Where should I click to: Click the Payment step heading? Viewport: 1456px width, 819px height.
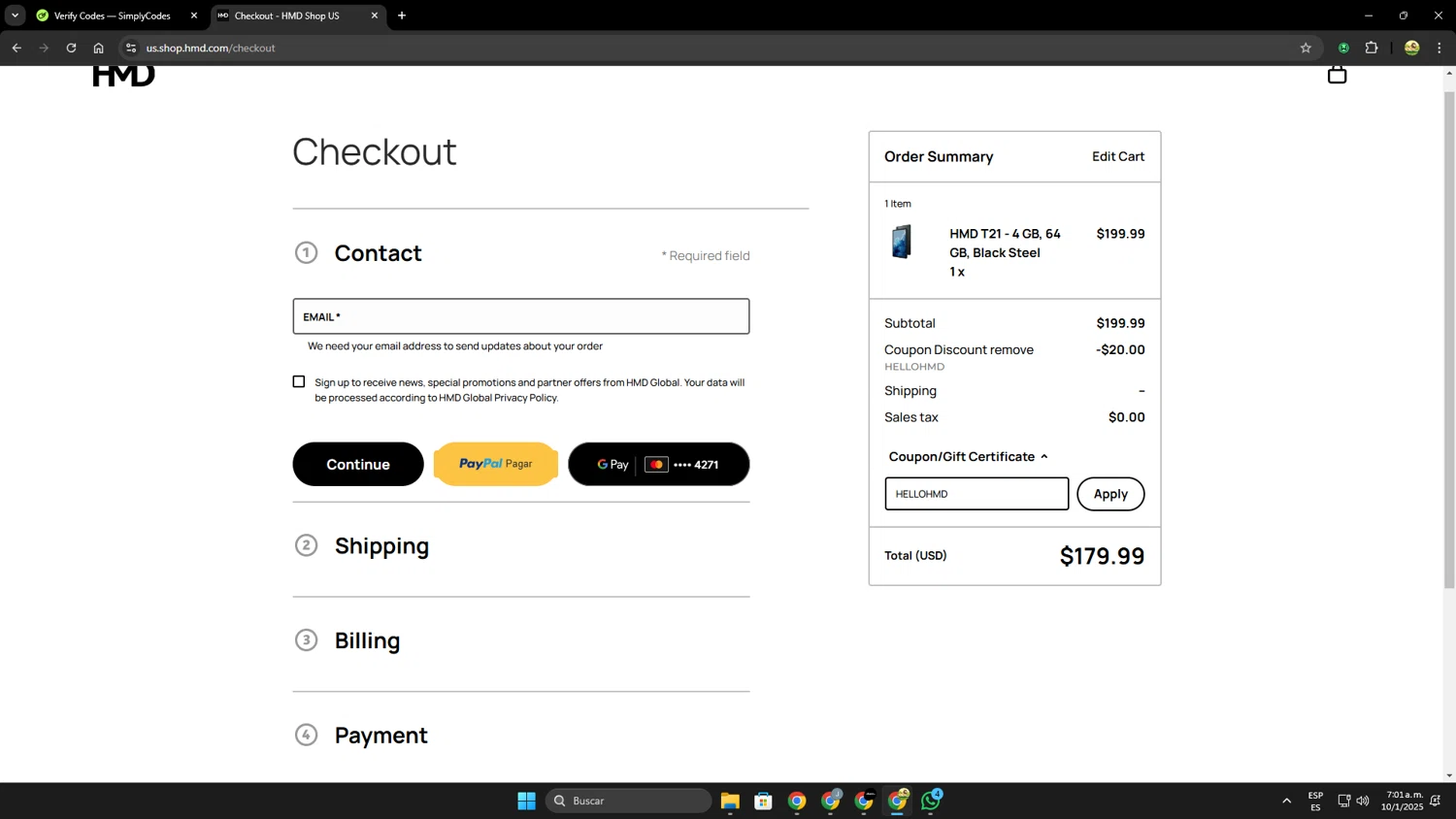point(381,735)
